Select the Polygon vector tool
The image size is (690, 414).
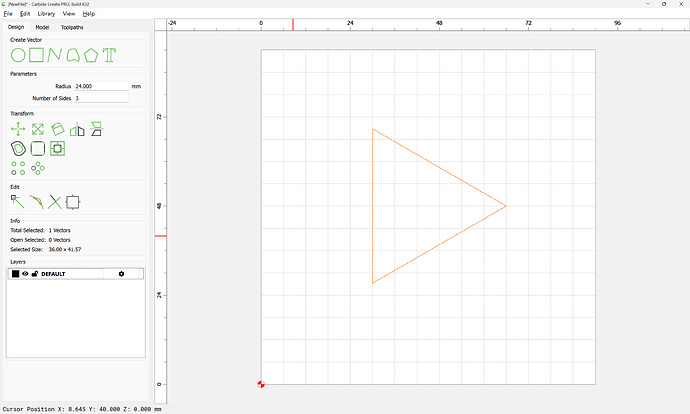click(x=91, y=55)
